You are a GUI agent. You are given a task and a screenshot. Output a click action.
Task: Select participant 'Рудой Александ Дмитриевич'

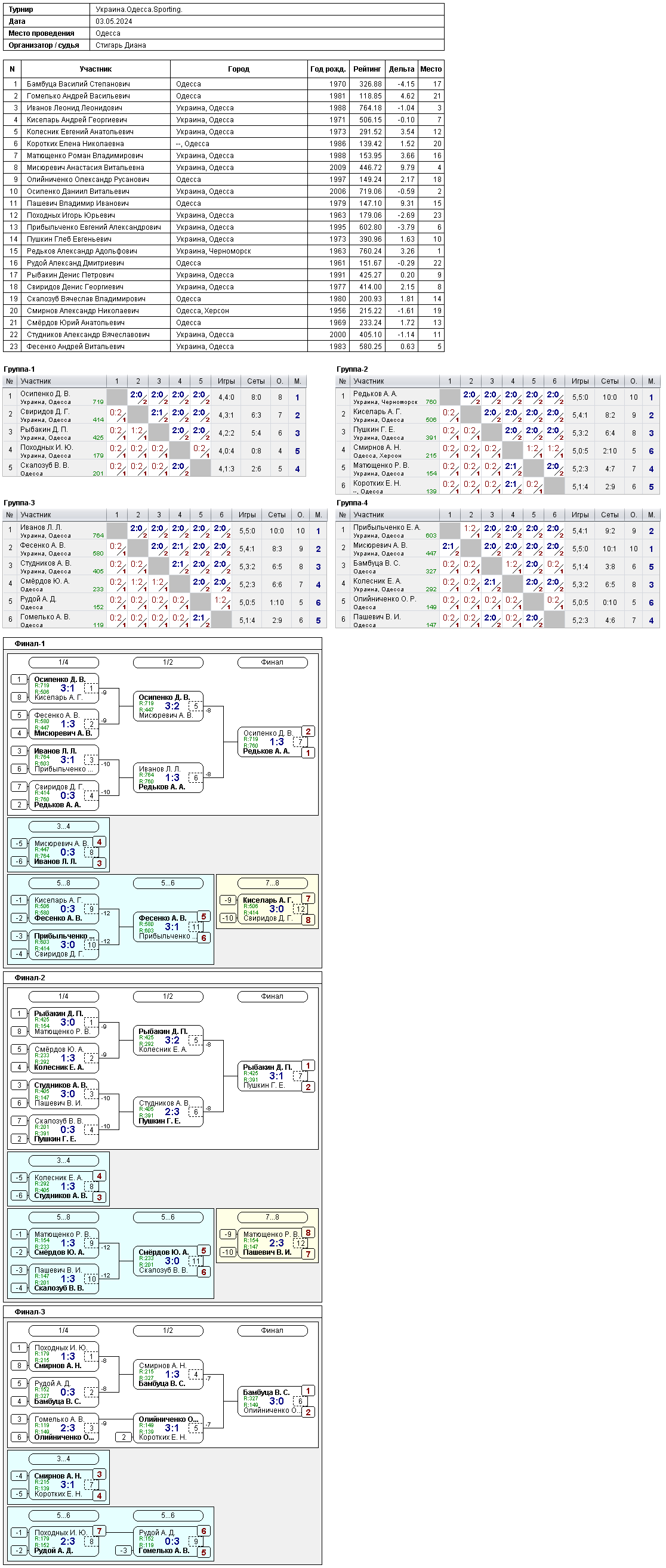point(75,263)
